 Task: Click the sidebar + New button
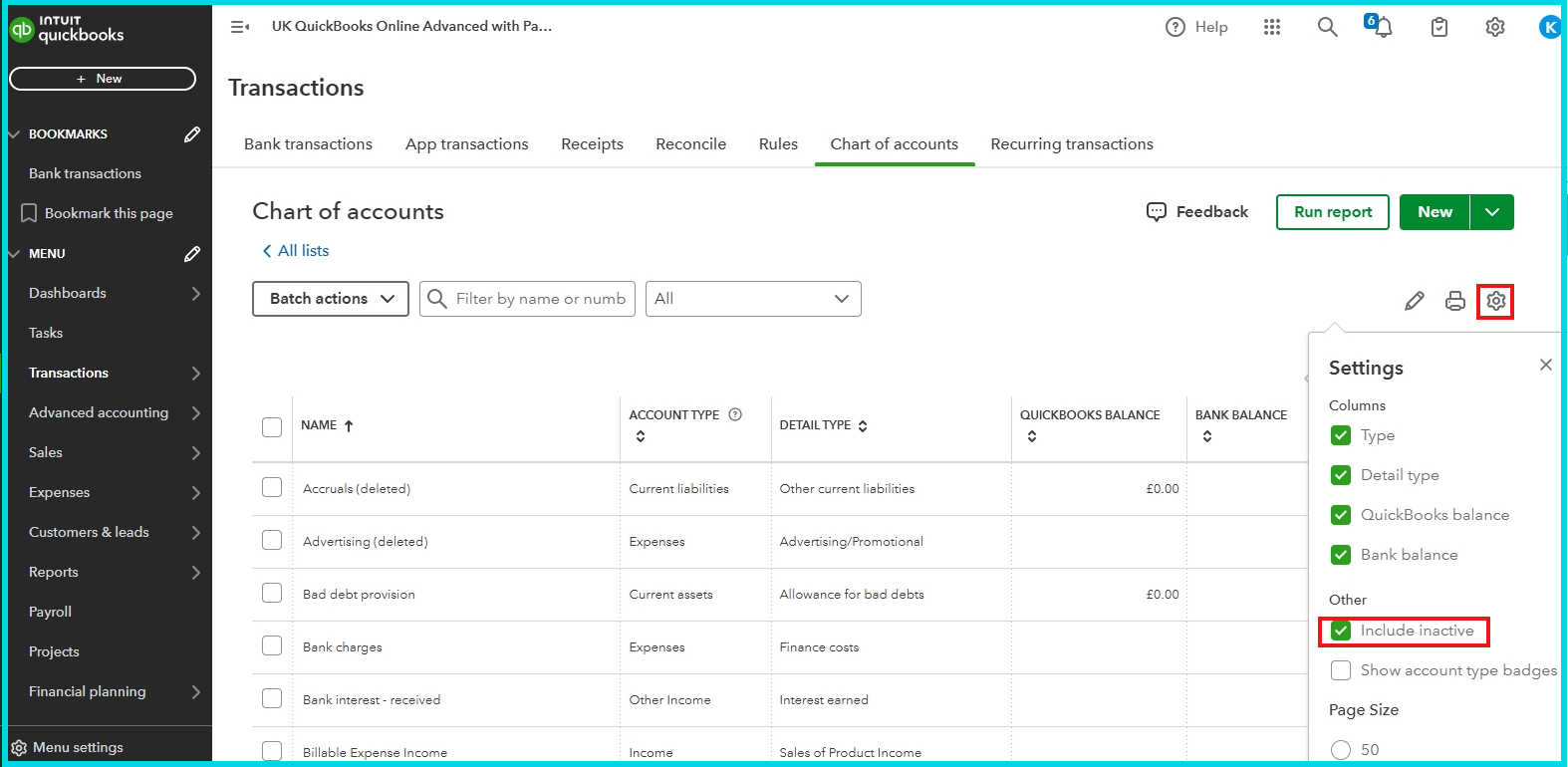(x=103, y=79)
